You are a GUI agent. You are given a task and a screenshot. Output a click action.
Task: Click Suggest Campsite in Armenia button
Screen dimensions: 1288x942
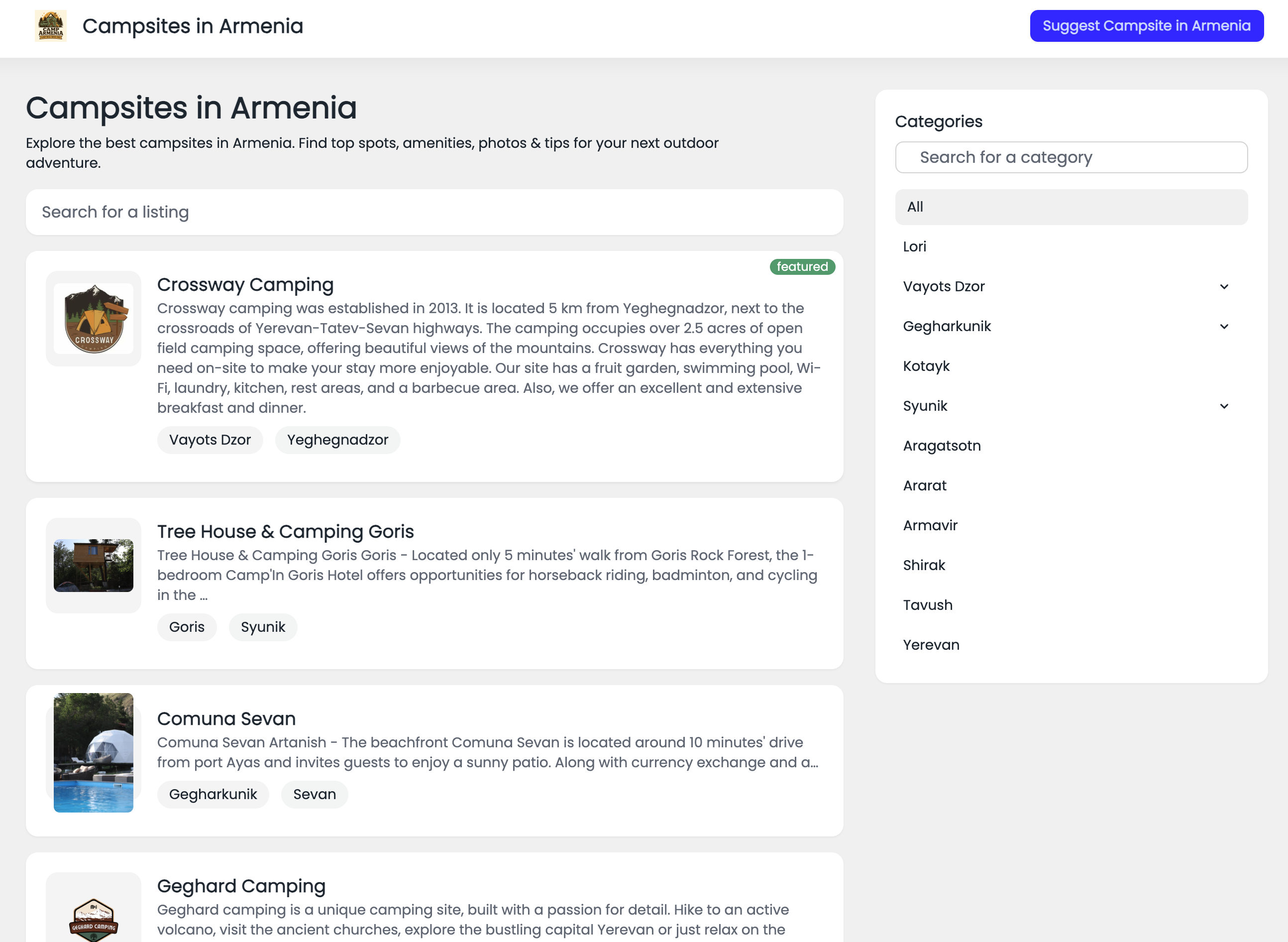pyautogui.click(x=1146, y=26)
